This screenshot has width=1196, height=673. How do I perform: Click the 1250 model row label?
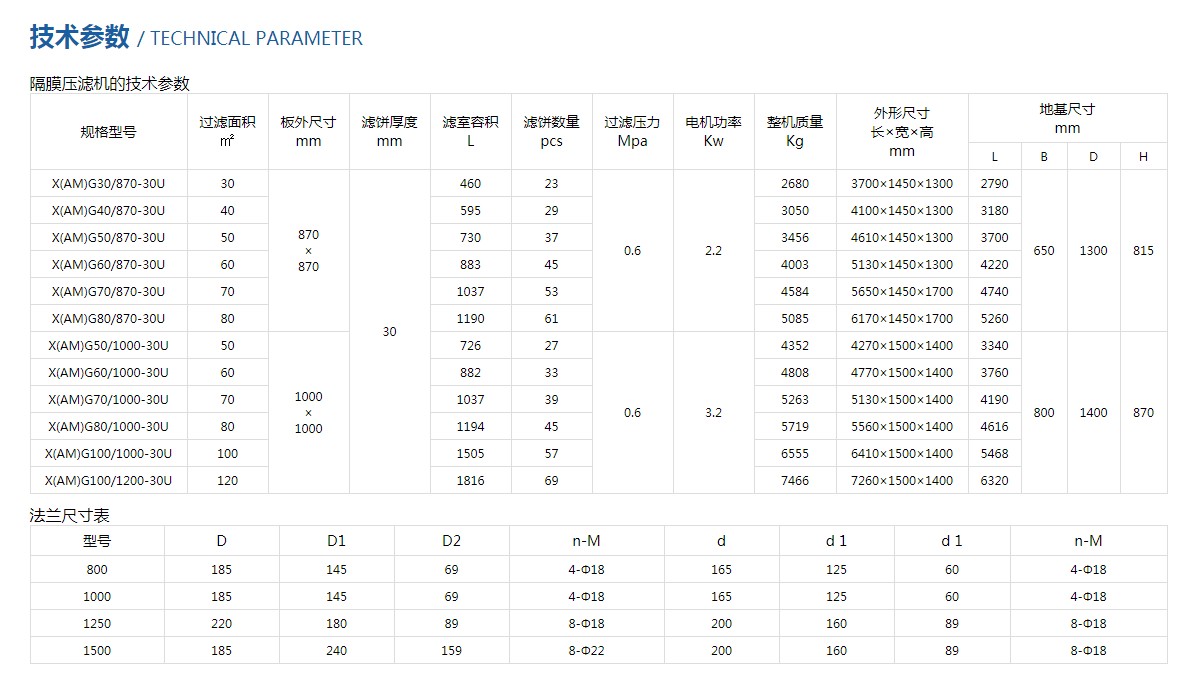click(97, 624)
